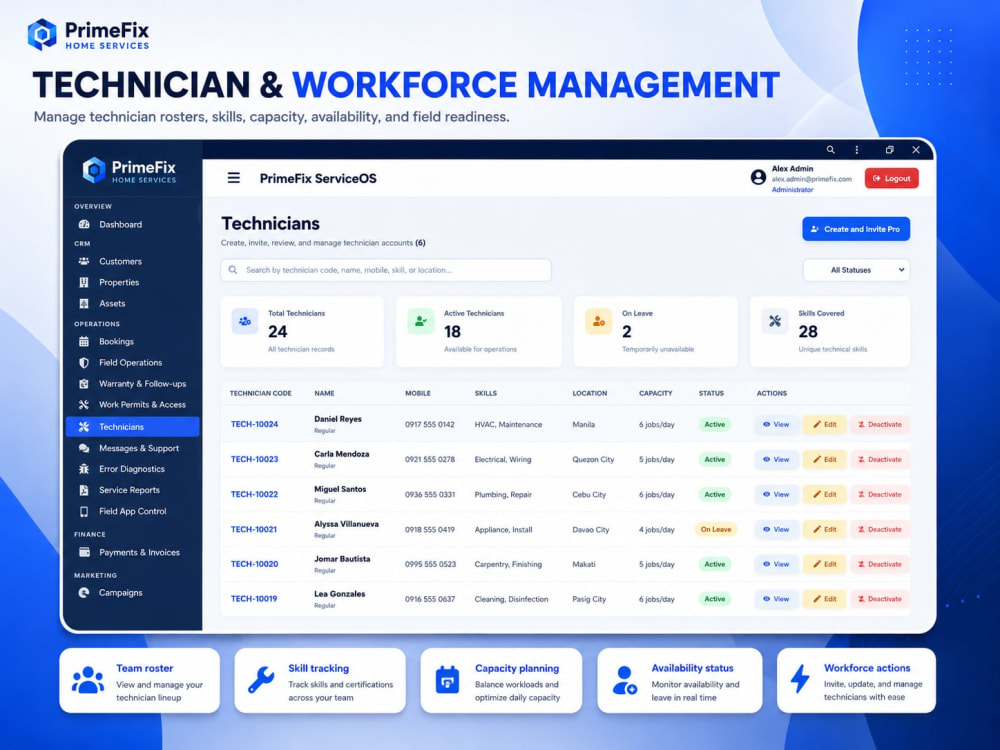Click the Warranty & Follow-ups clipboard icon
This screenshot has width=1000, height=750.
click(x=84, y=383)
